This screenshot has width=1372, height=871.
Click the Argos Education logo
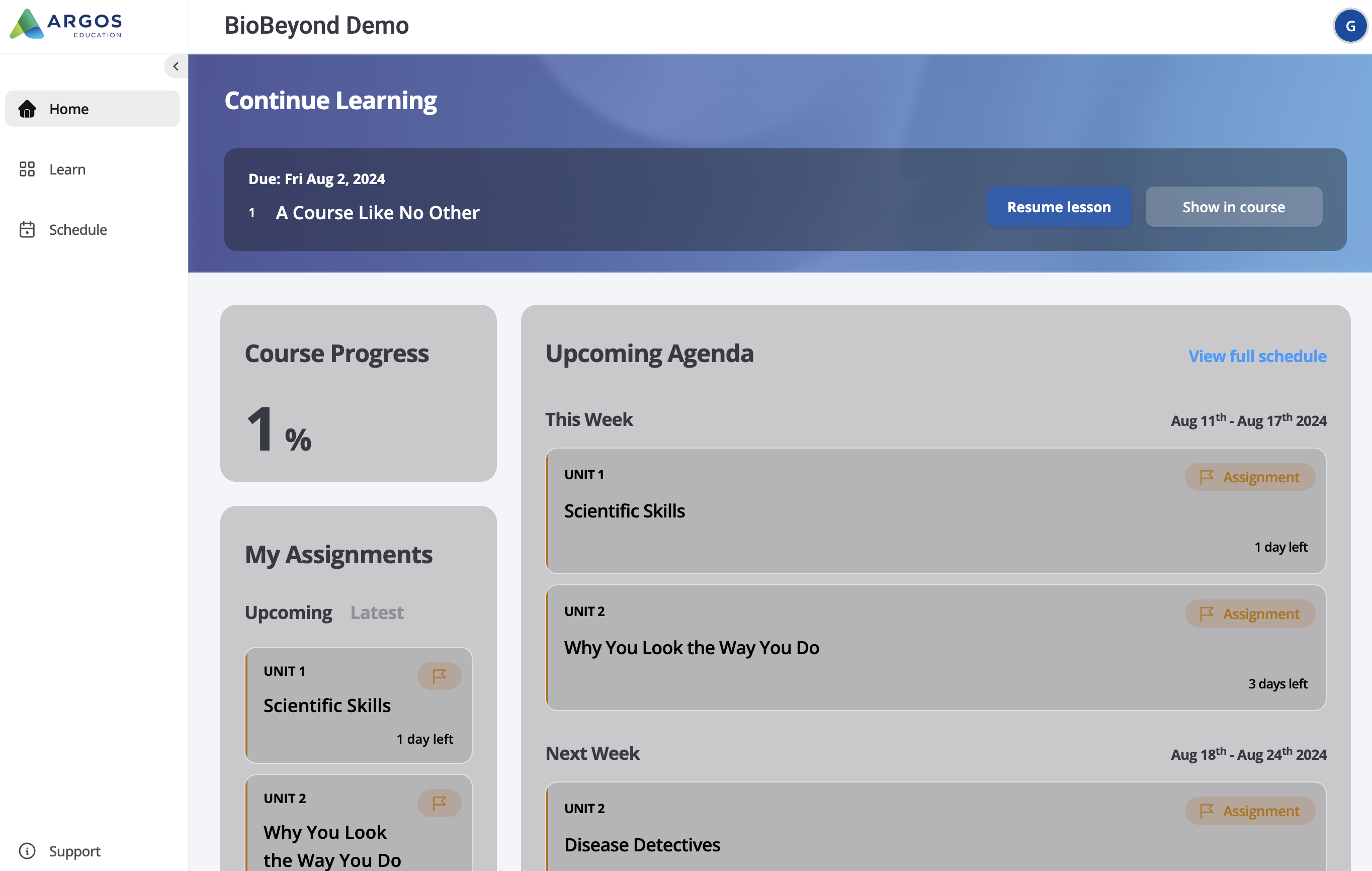[x=65, y=24]
